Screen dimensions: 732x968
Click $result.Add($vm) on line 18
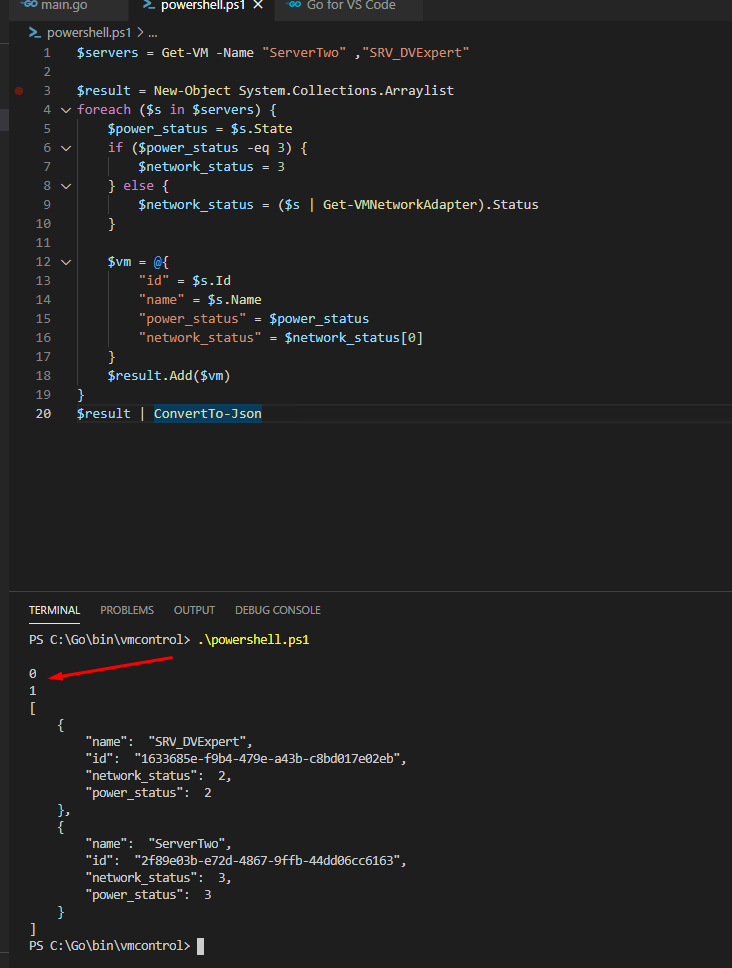tap(168, 375)
